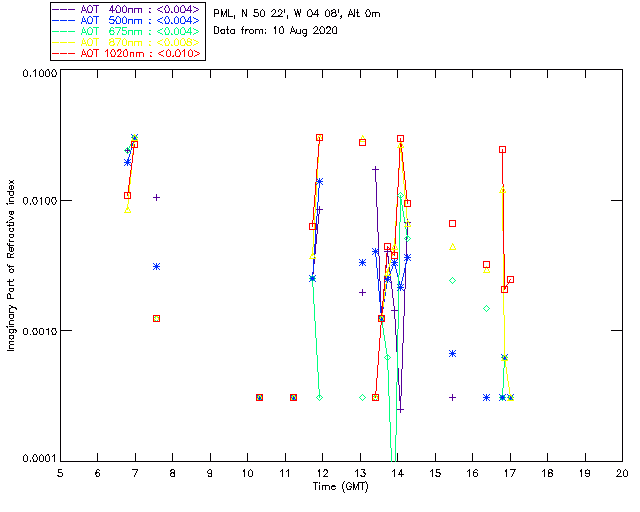Click the 'Data from: 10 Aug 2020' text
This screenshot has width=640, height=512.
275,31
